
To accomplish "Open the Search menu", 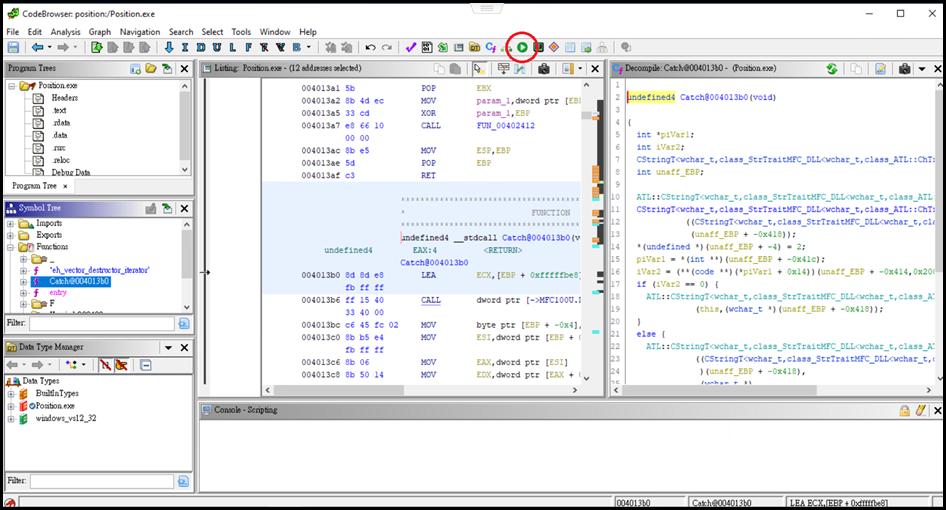I will pos(181,31).
